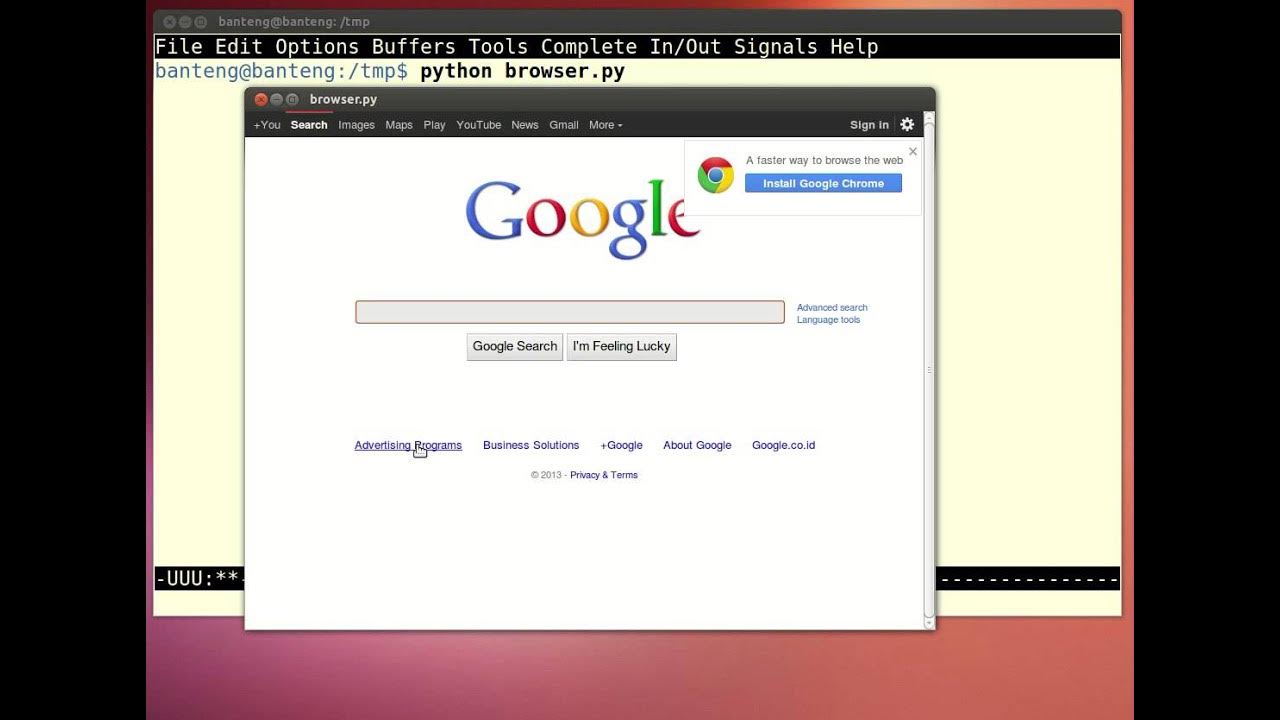Maximize the browser.py window
1280x720 pixels.
(x=292, y=99)
